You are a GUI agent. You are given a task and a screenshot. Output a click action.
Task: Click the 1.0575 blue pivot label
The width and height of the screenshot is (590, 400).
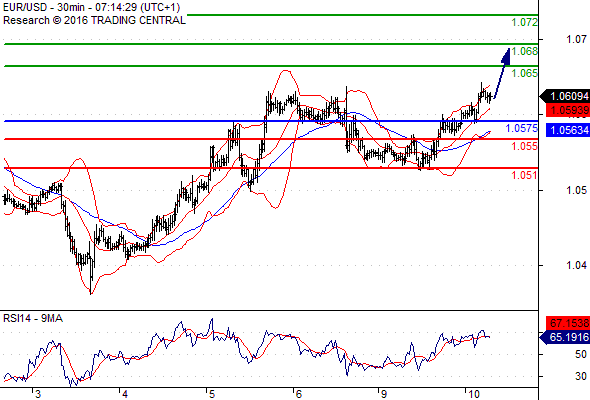pos(522,128)
